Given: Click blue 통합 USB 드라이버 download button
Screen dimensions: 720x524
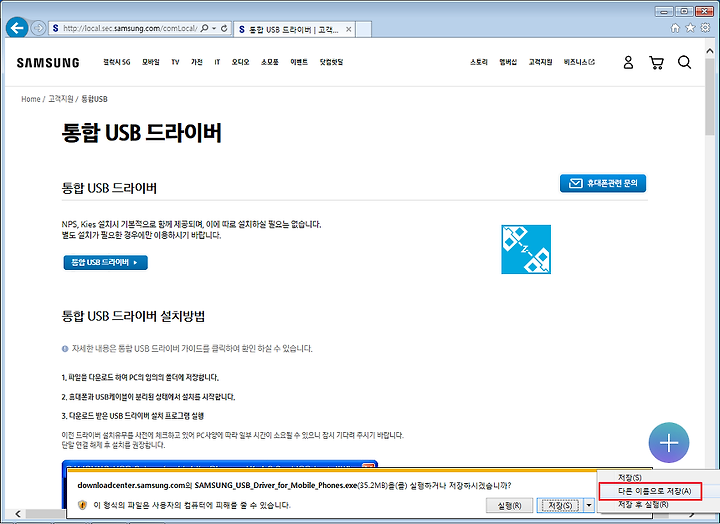Looking at the screenshot, I should pyautogui.click(x=106, y=263).
